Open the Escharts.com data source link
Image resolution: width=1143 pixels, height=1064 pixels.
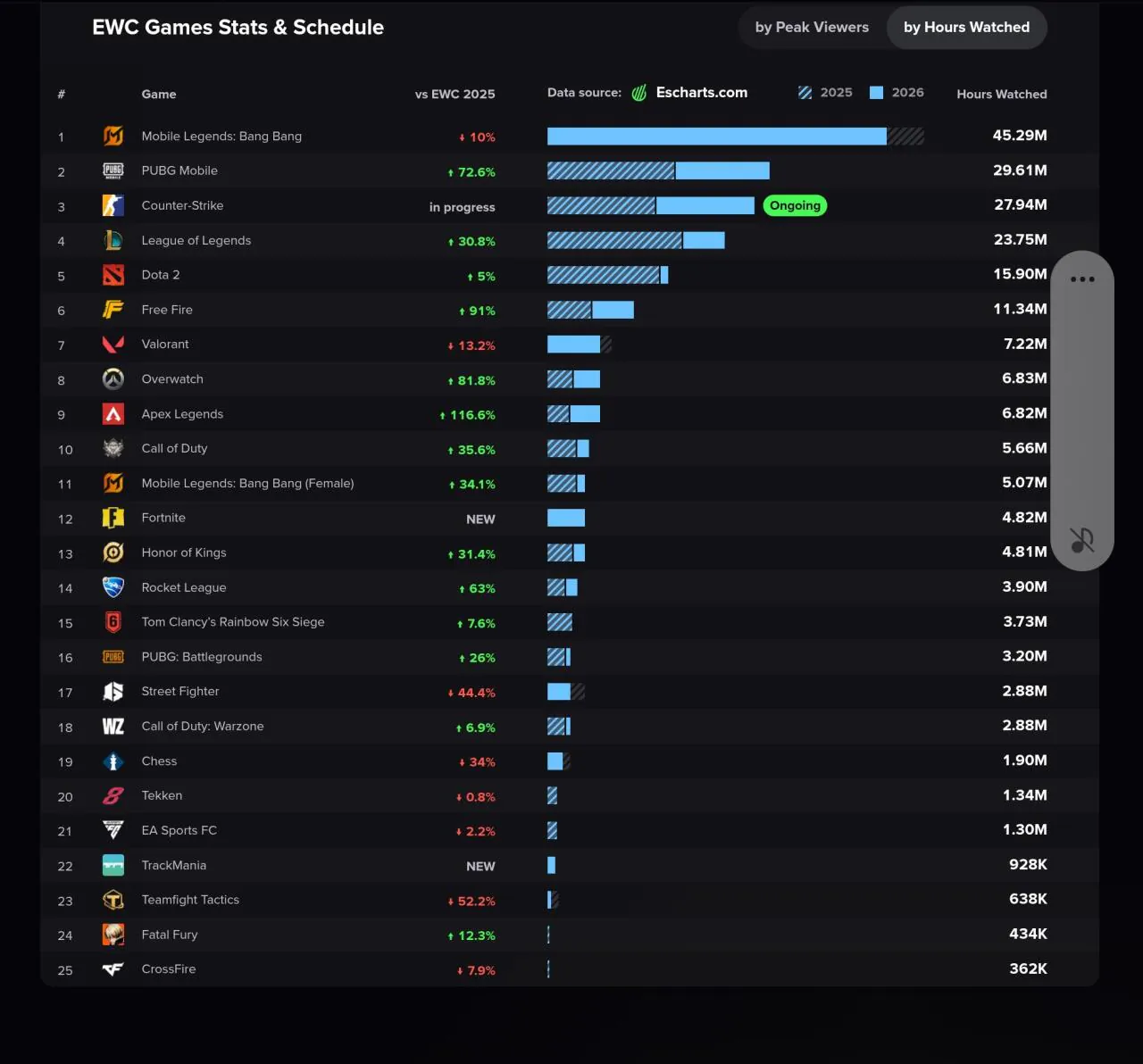coord(689,93)
